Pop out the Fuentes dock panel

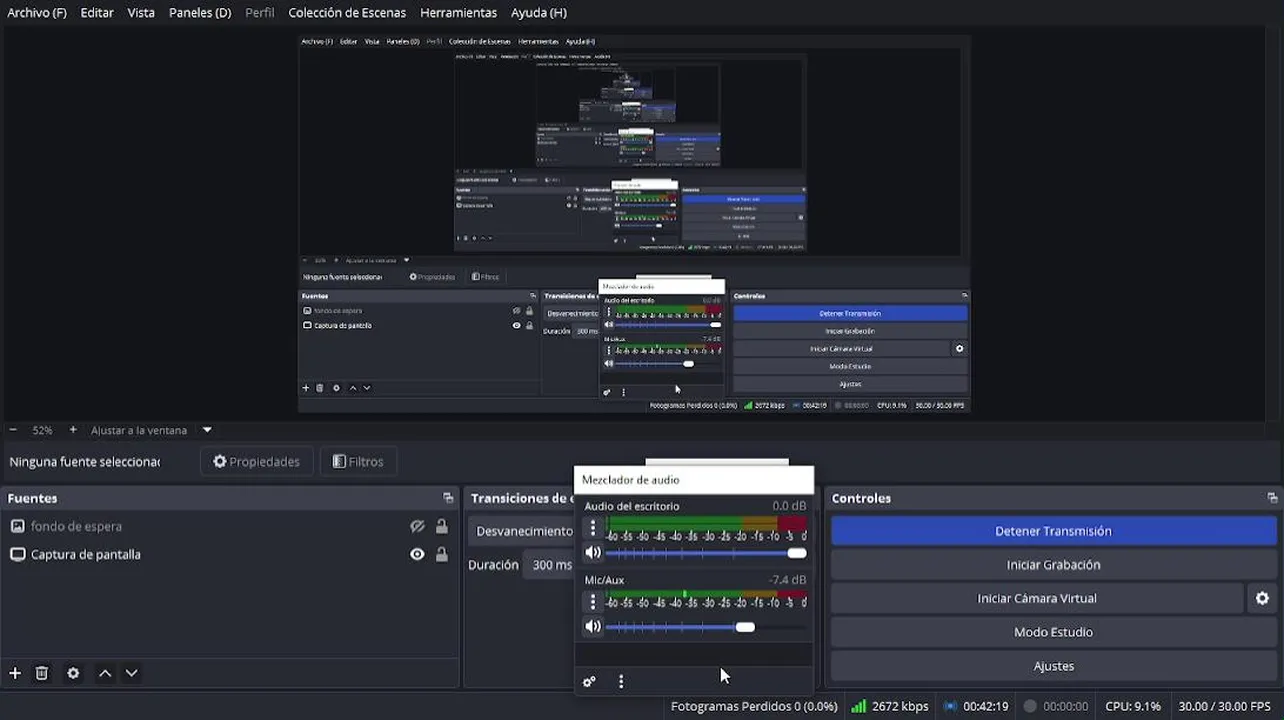[x=448, y=498]
